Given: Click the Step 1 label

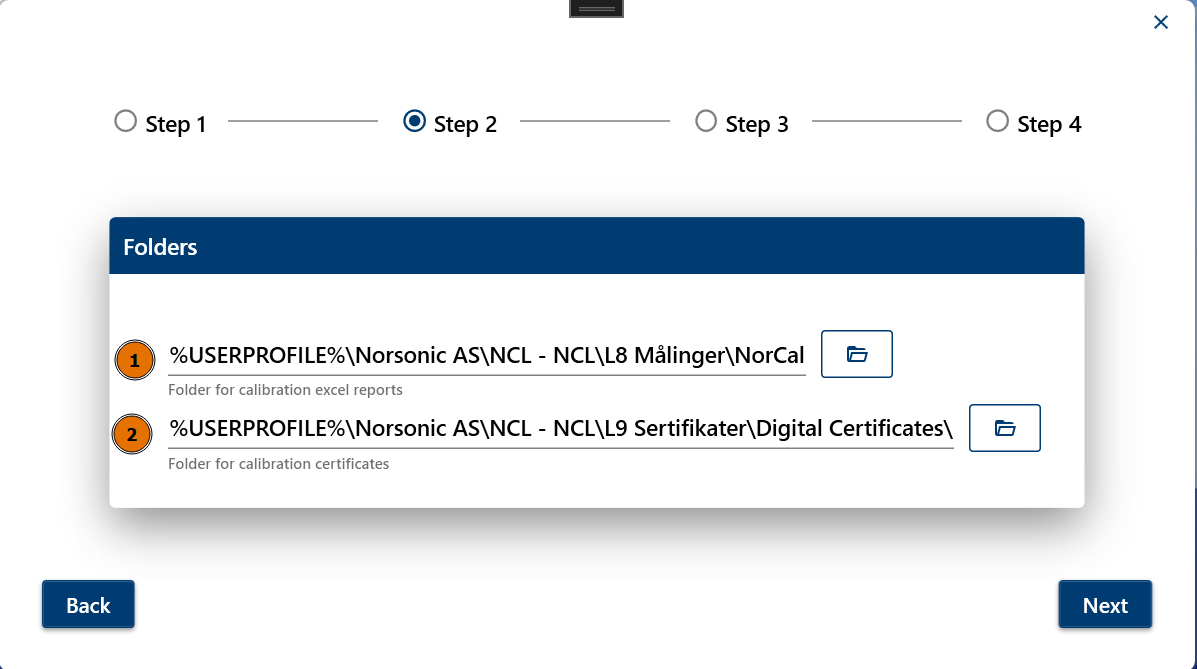Looking at the screenshot, I should 176,124.
